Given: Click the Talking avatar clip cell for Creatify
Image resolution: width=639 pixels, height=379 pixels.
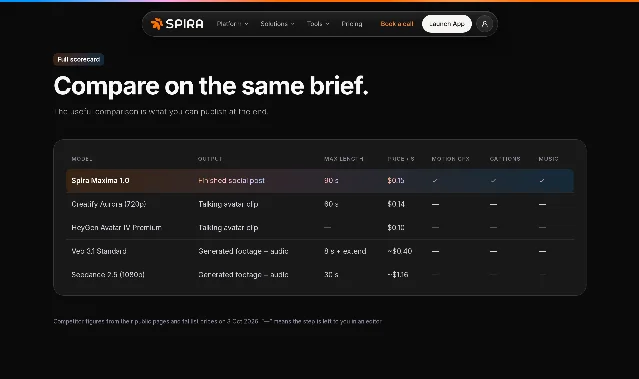Looking at the screenshot, I should pyautogui.click(x=228, y=204).
